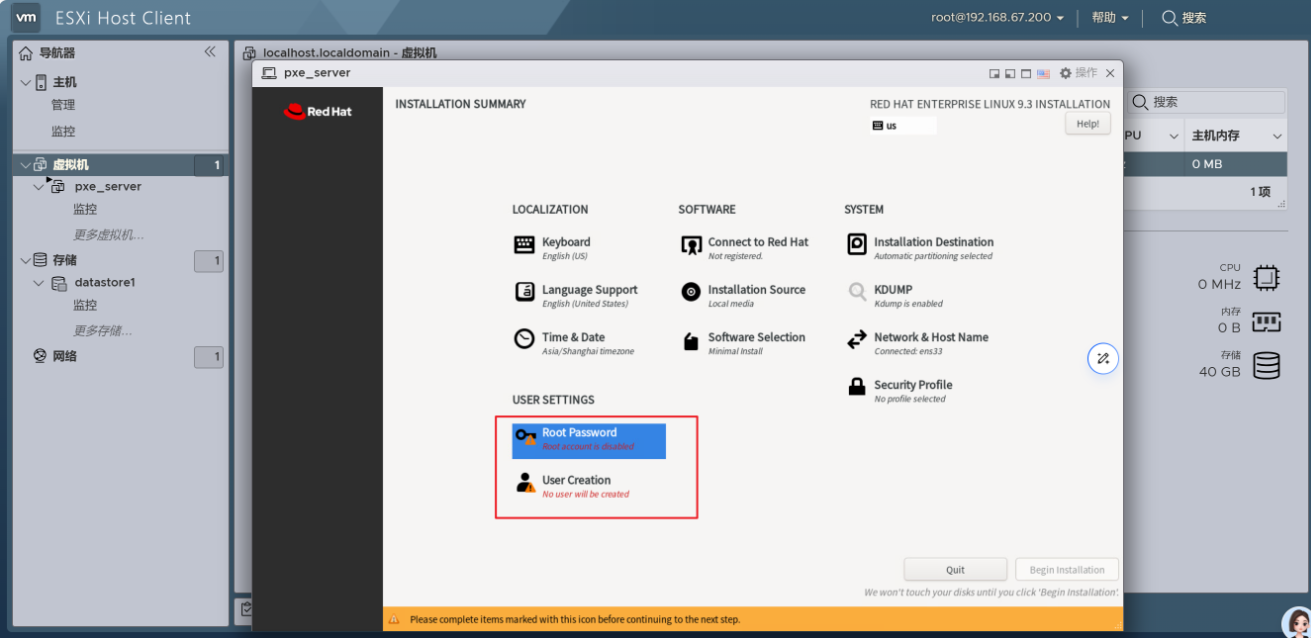The image size is (1311, 638).
Task: Select 管理 under 主机
Action: [x=63, y=105]
